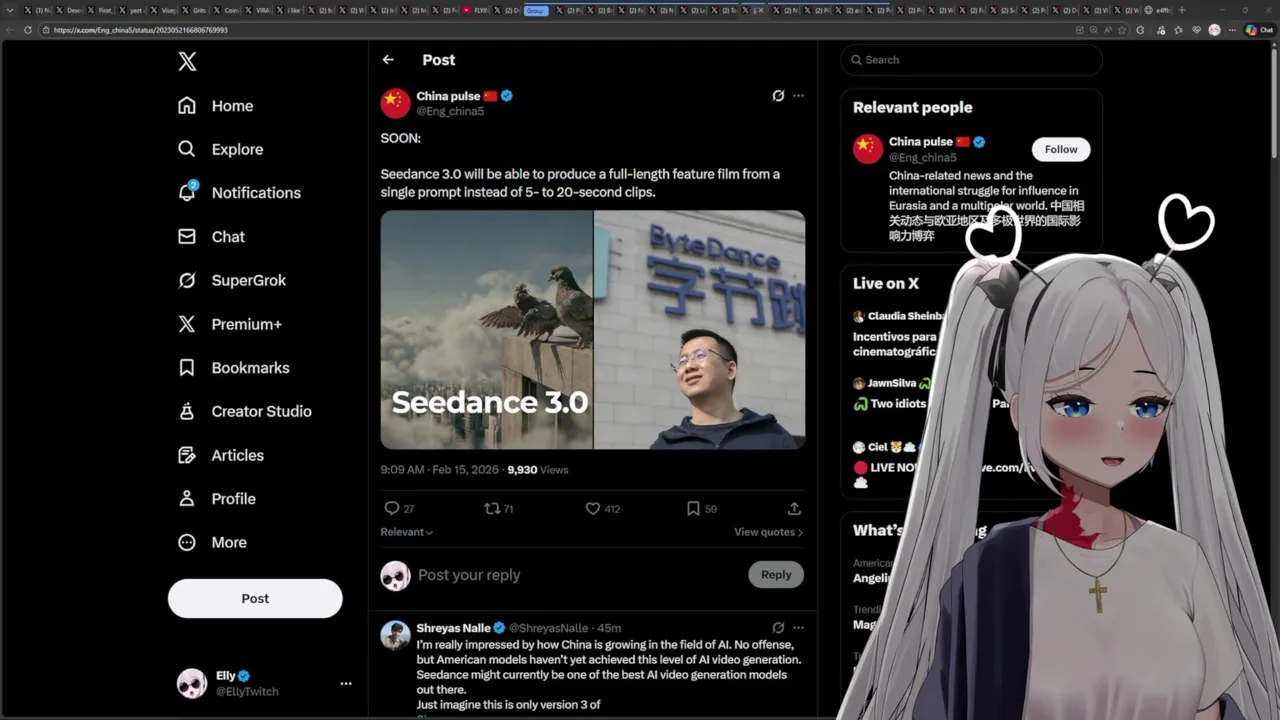
Task: Open the More menu in sidebar
Action: [x=212, y=542]
